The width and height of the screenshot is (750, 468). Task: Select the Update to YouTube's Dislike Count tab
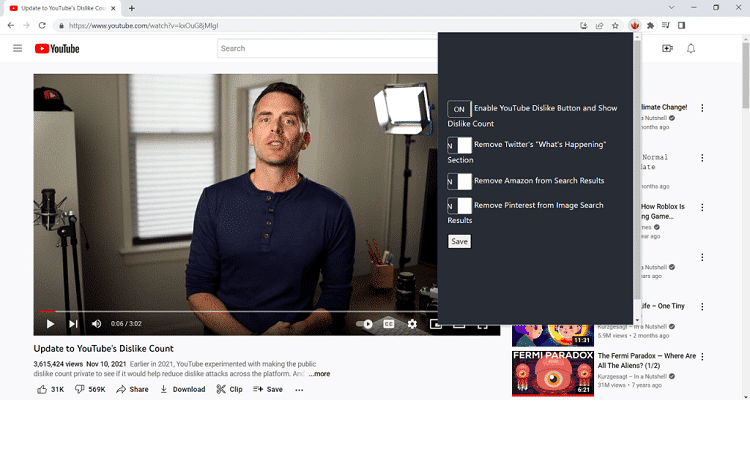(x=63, y=8)
